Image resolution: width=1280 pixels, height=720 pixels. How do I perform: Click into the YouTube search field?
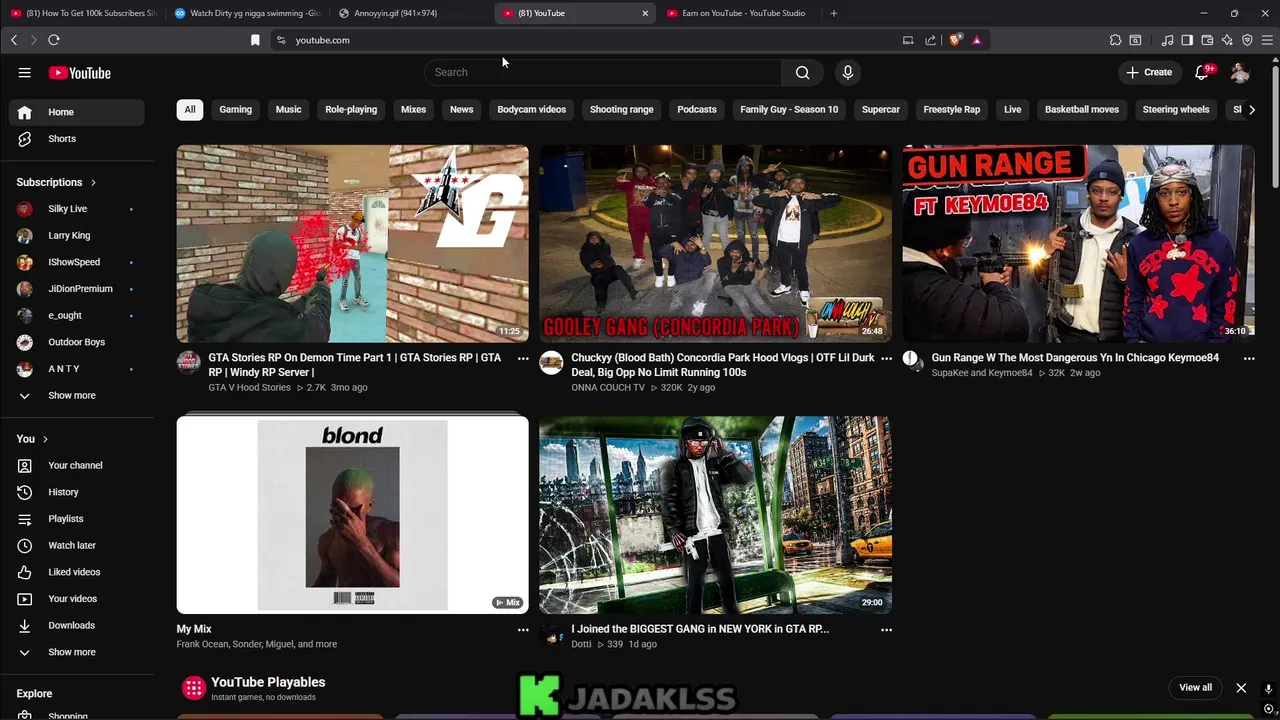point(603,72)
